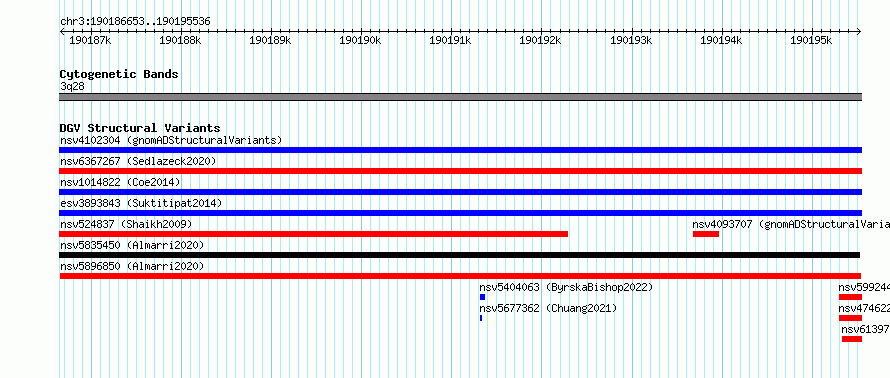This screenshot has height=378, width=890.
Task: Open the DGV Structural Variants track title
Action: click(x=140, y=128)
